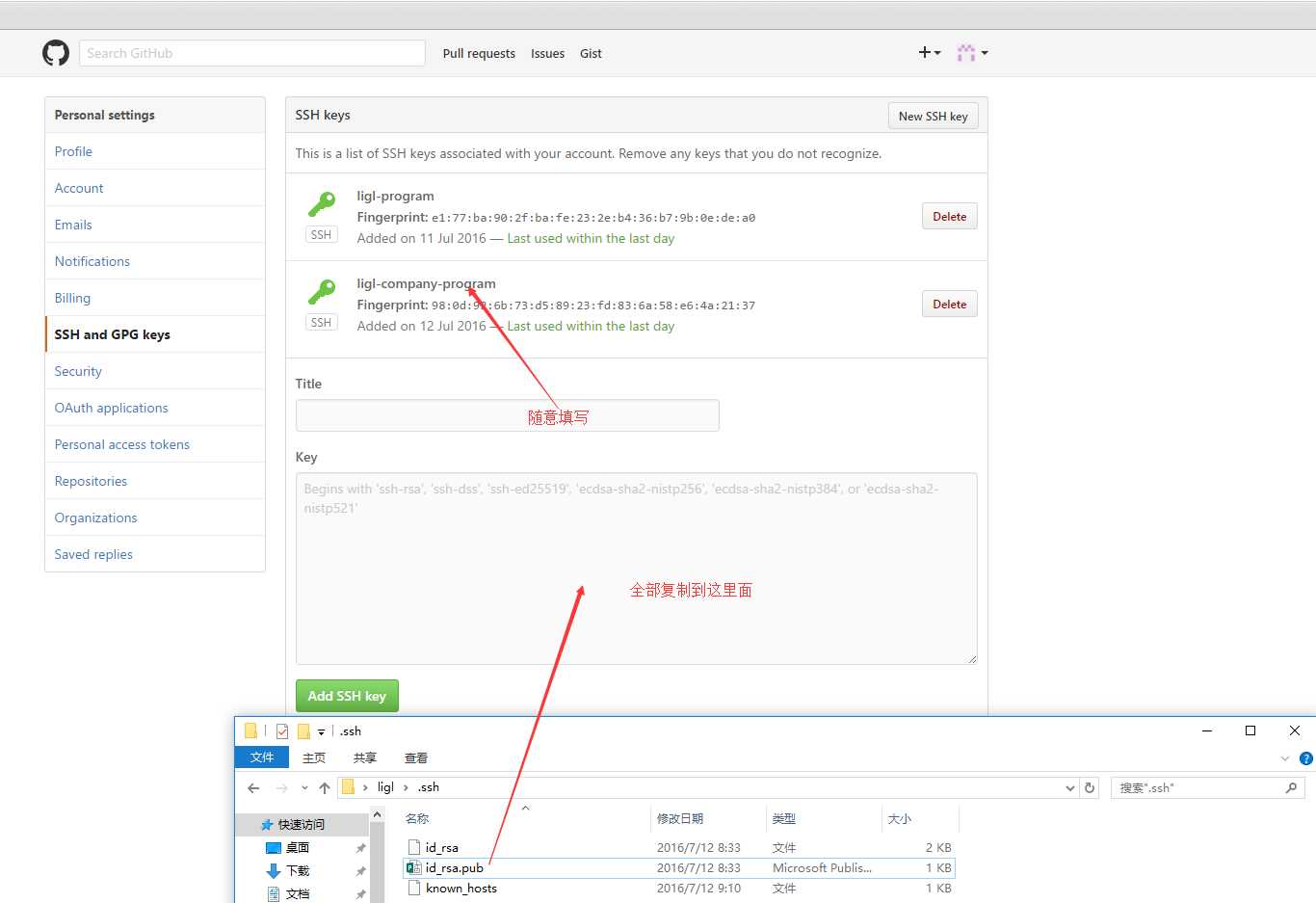
Task: Click new folder icon in title bar
Action: pyautogui.click(x=303, y=731)
